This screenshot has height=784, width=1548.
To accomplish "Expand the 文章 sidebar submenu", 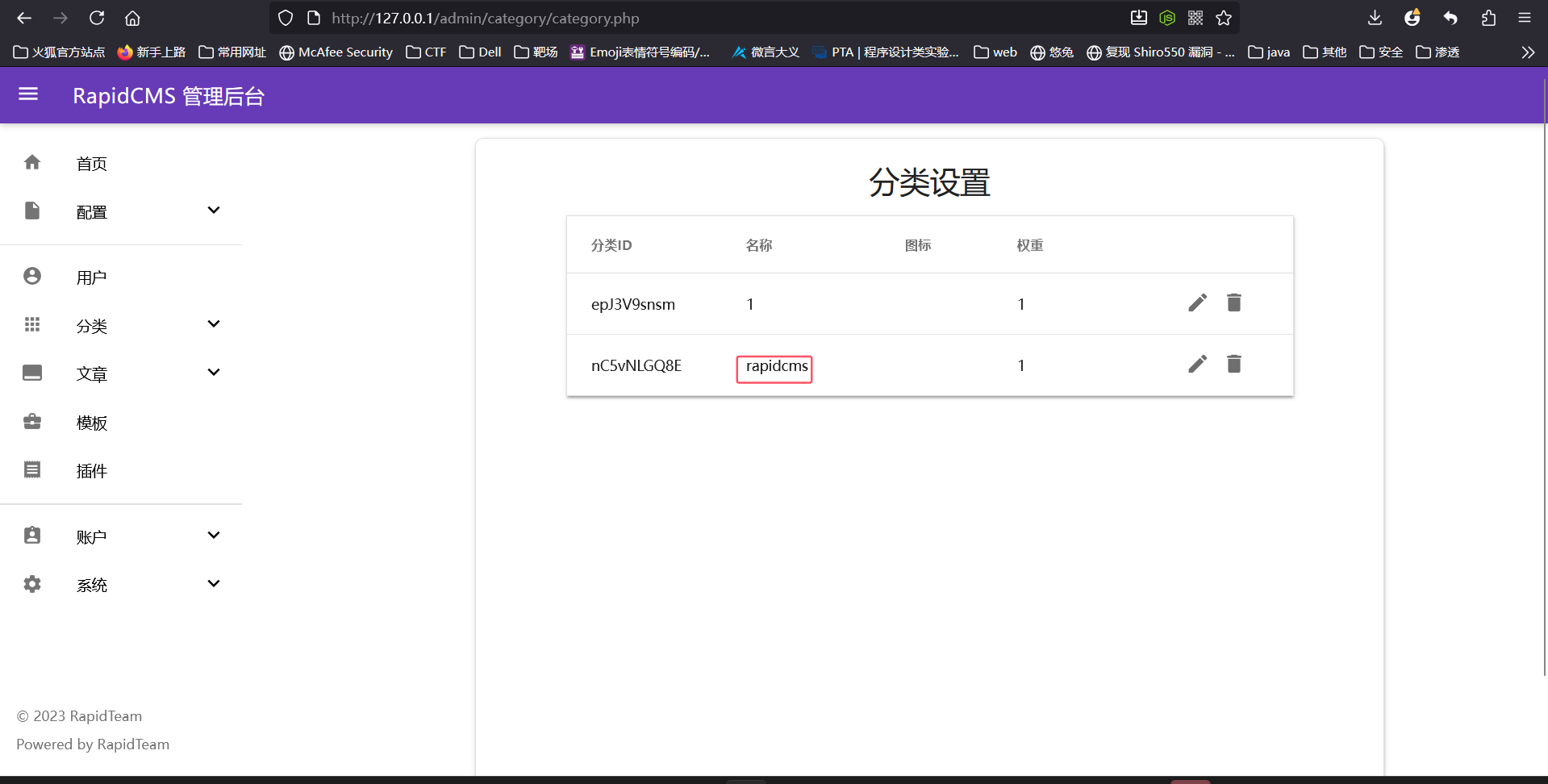I will [x=213, y=373].
